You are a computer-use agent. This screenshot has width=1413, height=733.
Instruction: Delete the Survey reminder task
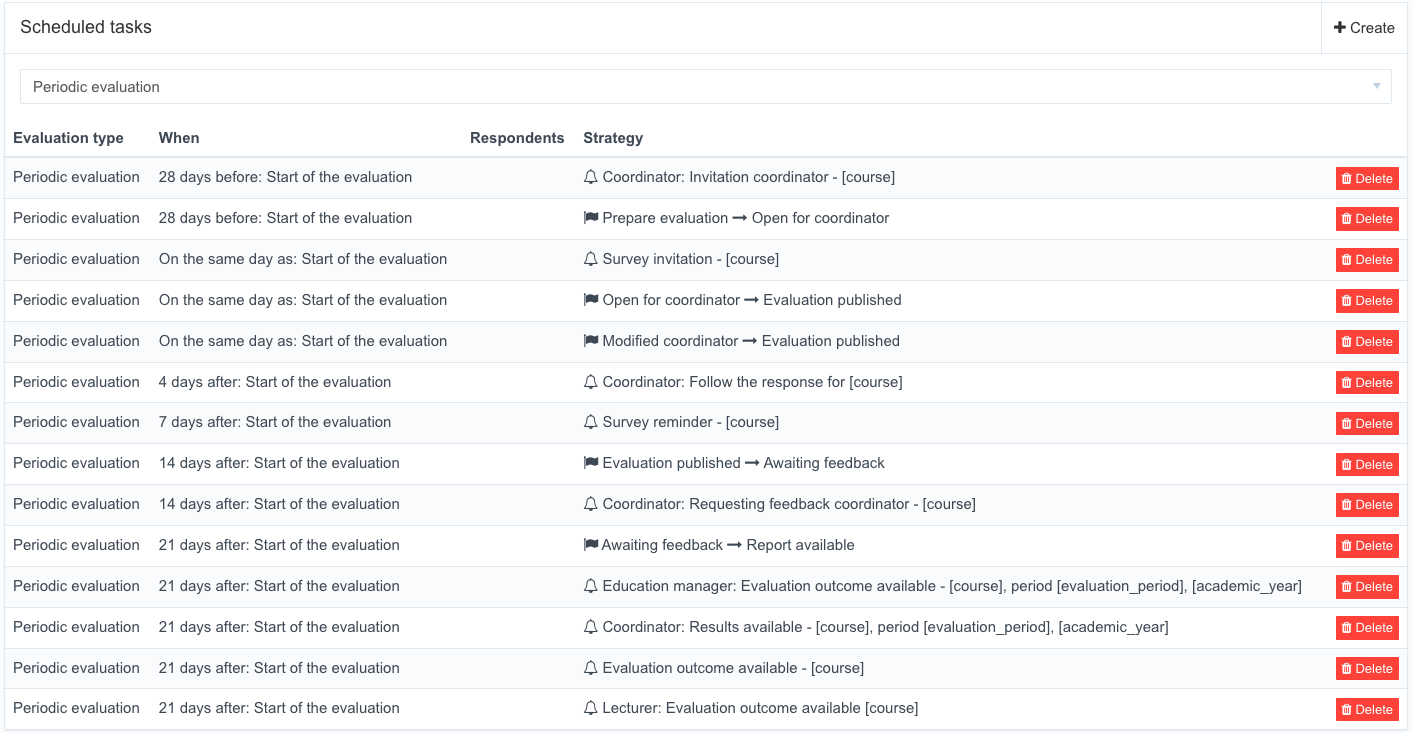coord(1367,424)
